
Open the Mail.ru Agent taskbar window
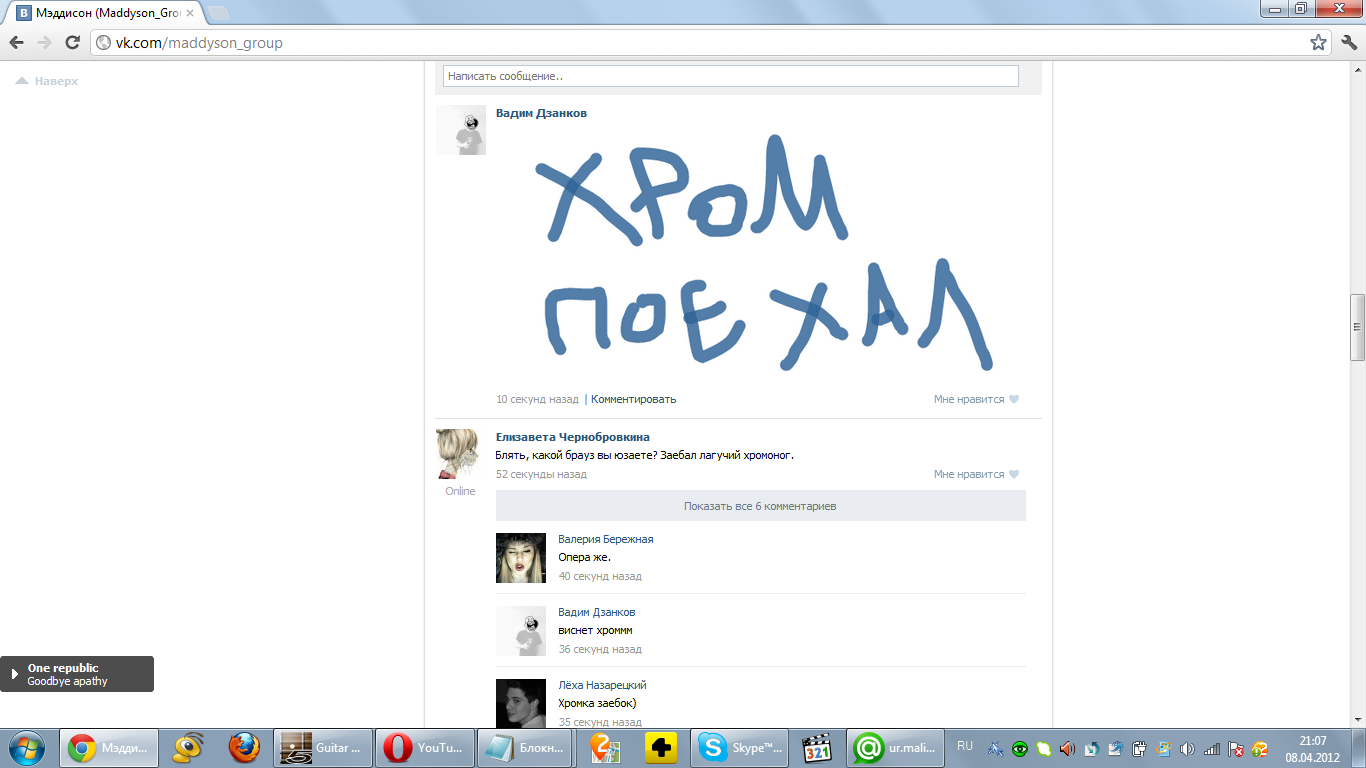click(x=896, y=747)
